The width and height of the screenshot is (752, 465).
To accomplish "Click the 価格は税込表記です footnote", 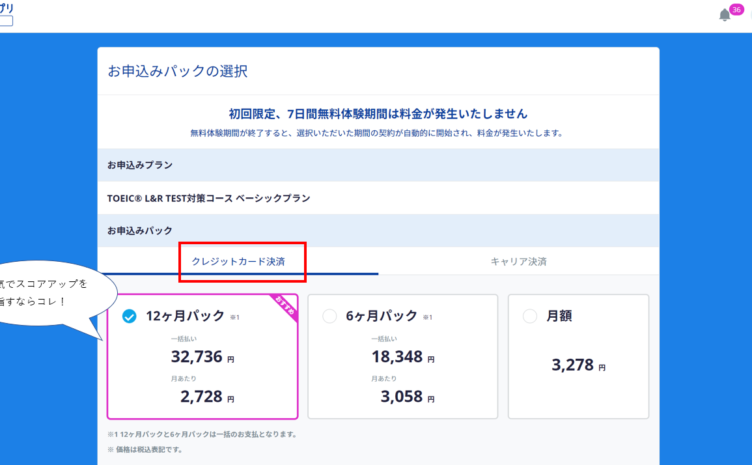I will pyautogui.click(x=145, y=450).
